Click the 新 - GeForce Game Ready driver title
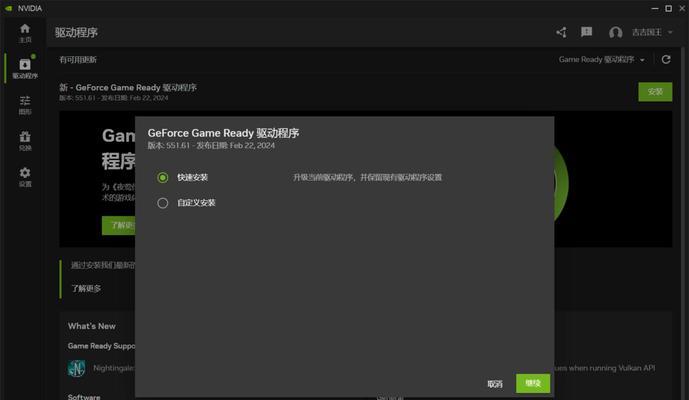 pyautogui.click(x=128, y=87)
